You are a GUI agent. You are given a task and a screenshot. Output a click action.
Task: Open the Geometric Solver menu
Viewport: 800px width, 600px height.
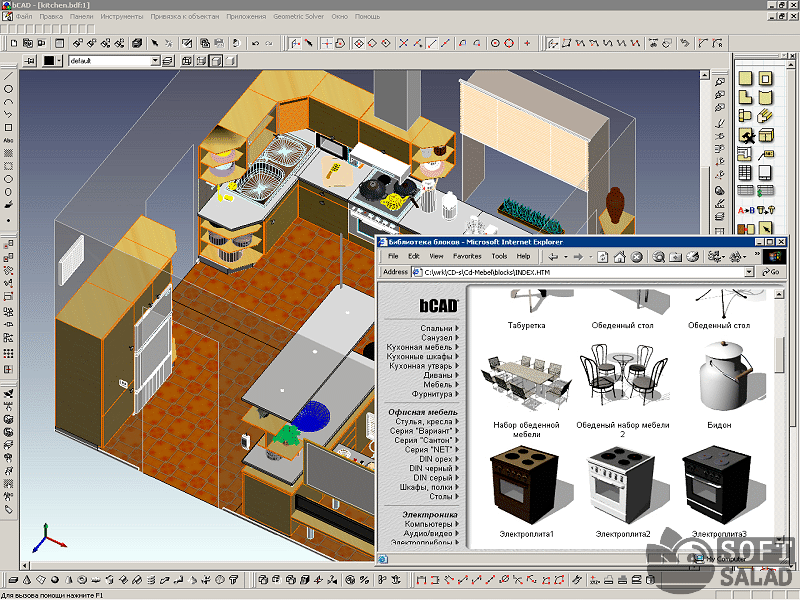tap(298, 16)
